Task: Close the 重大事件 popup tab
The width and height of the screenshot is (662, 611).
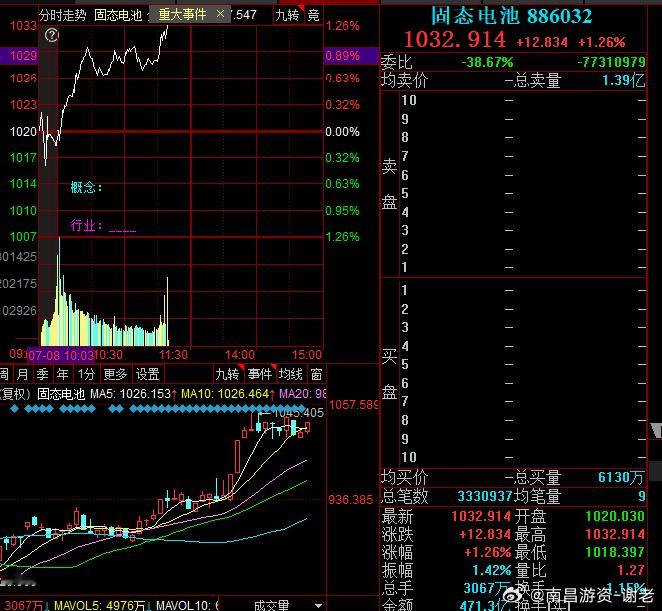Action: [x=220, y=14]
